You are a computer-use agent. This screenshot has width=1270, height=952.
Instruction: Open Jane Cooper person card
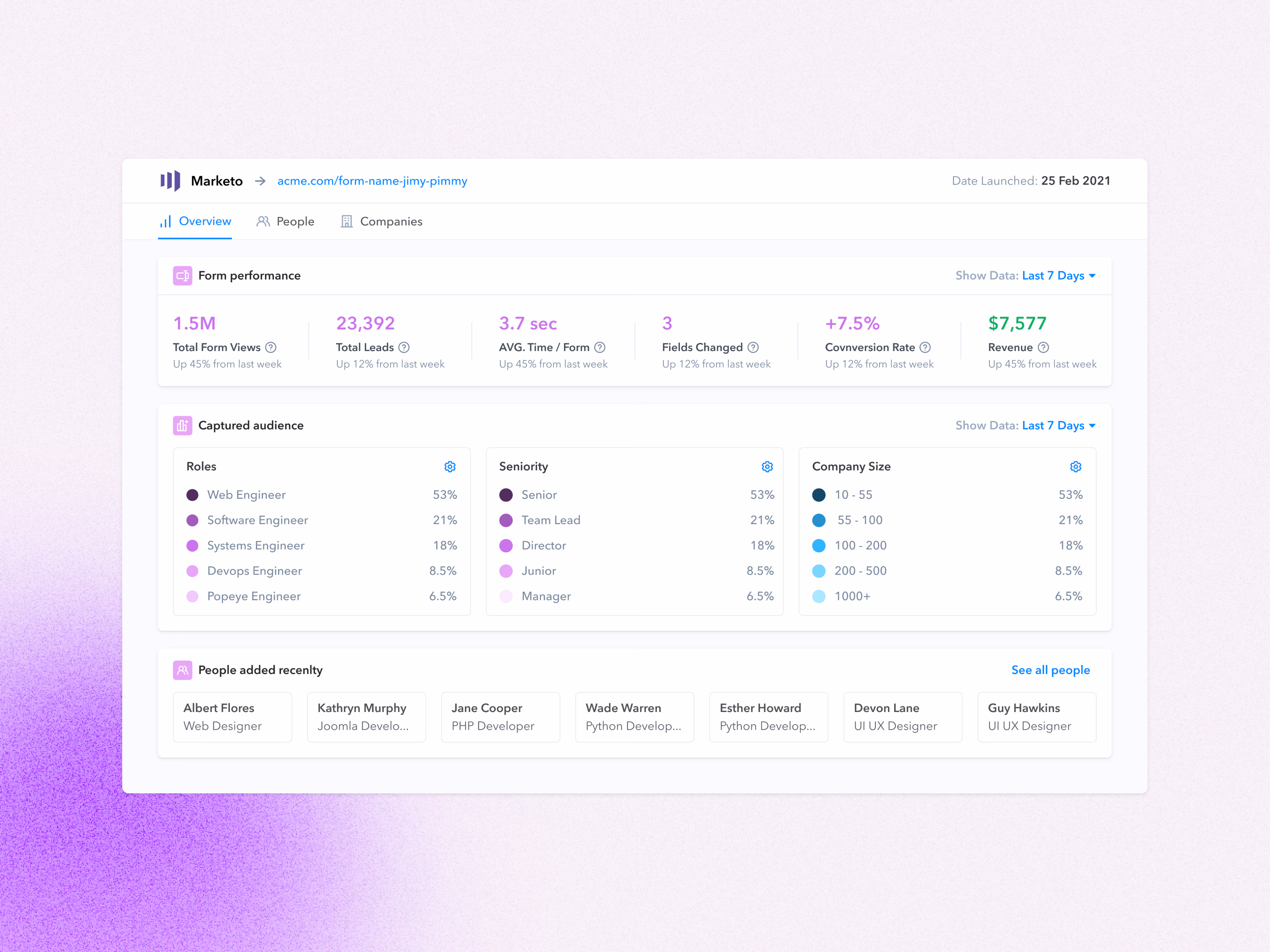(x=500, y=717)
